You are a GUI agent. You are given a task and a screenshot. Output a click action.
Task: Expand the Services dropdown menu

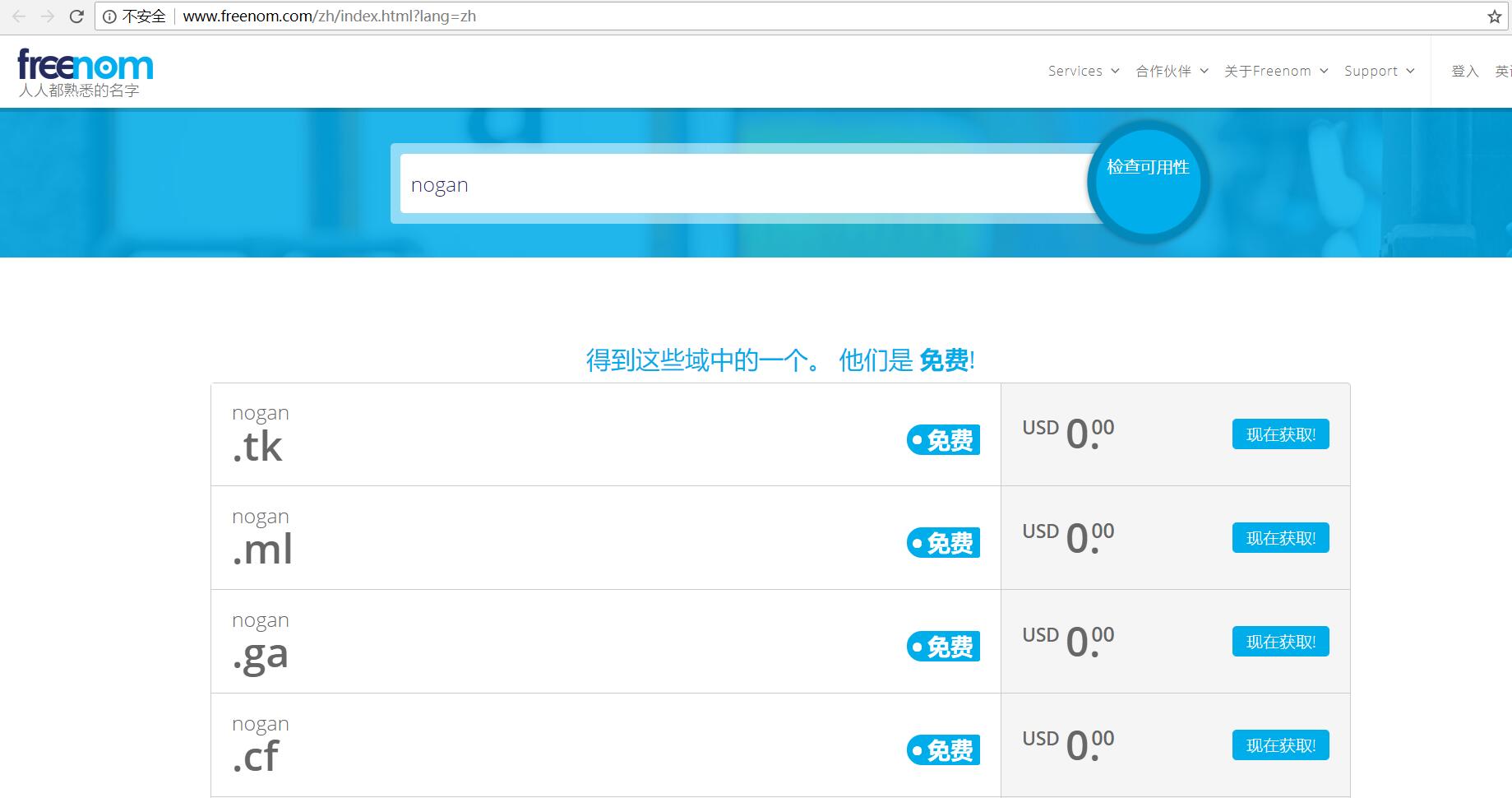pyautogui.click(x=1083, y=72)
